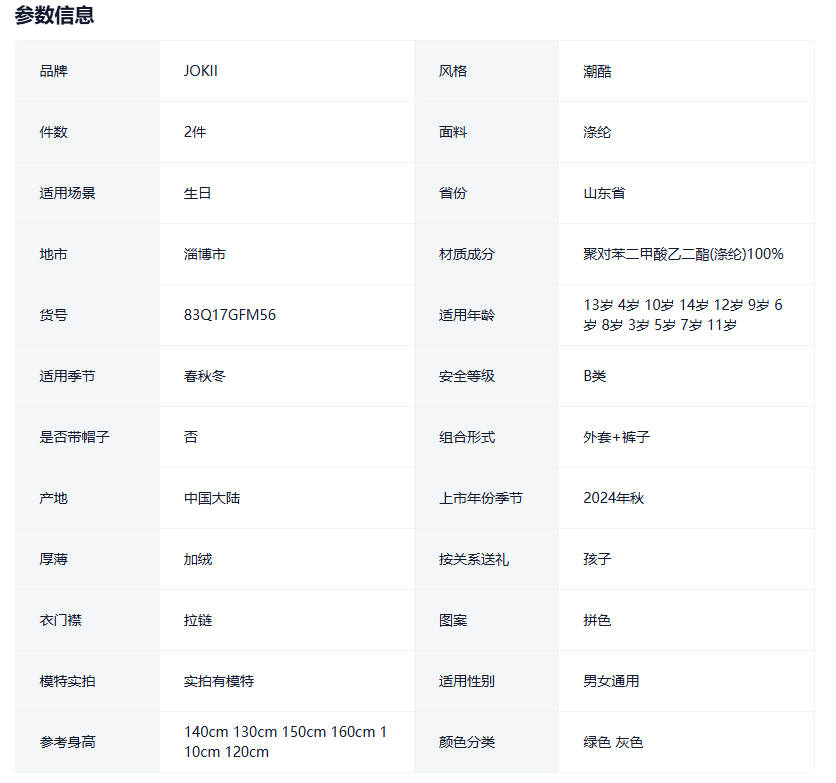This screenshot has height=783, width=836.
Task: Click the safety level value B类
Action: point(595,376)
